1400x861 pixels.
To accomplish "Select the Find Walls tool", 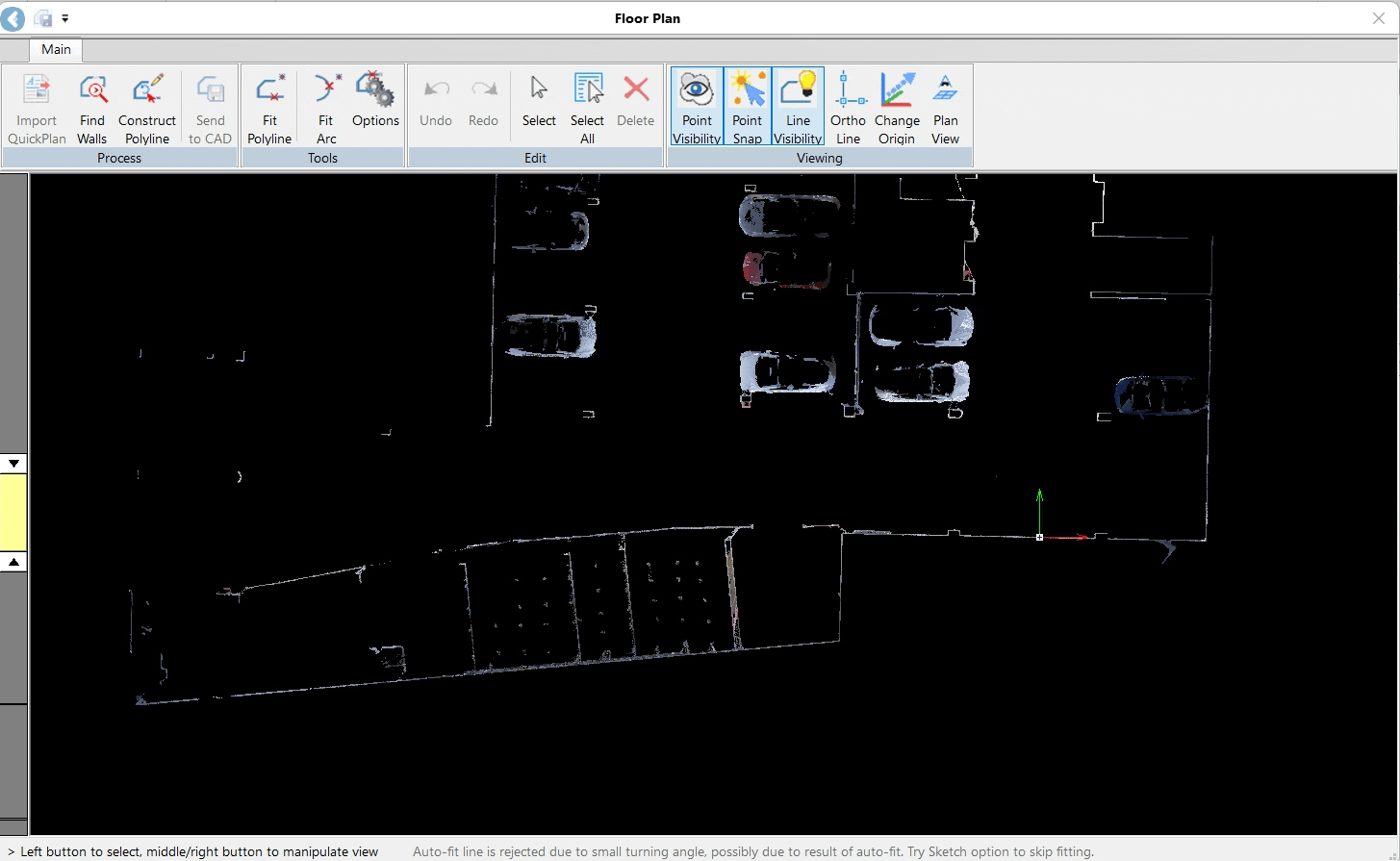I will 91,106.
